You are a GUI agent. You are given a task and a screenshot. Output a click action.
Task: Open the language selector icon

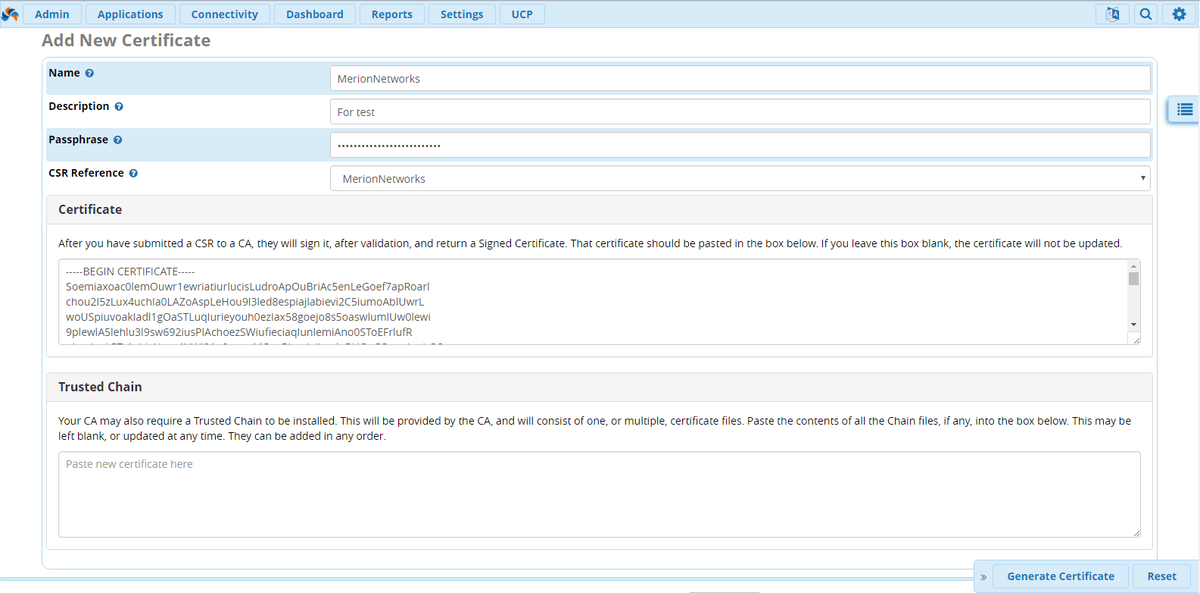click(x=1112, y=14)
